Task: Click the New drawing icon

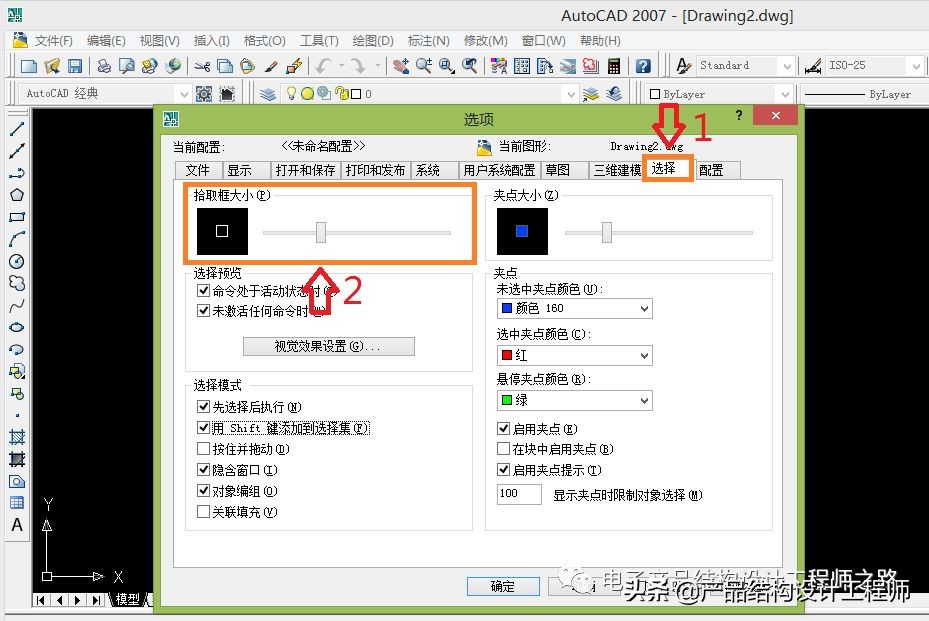Action: tap(28, 66)
